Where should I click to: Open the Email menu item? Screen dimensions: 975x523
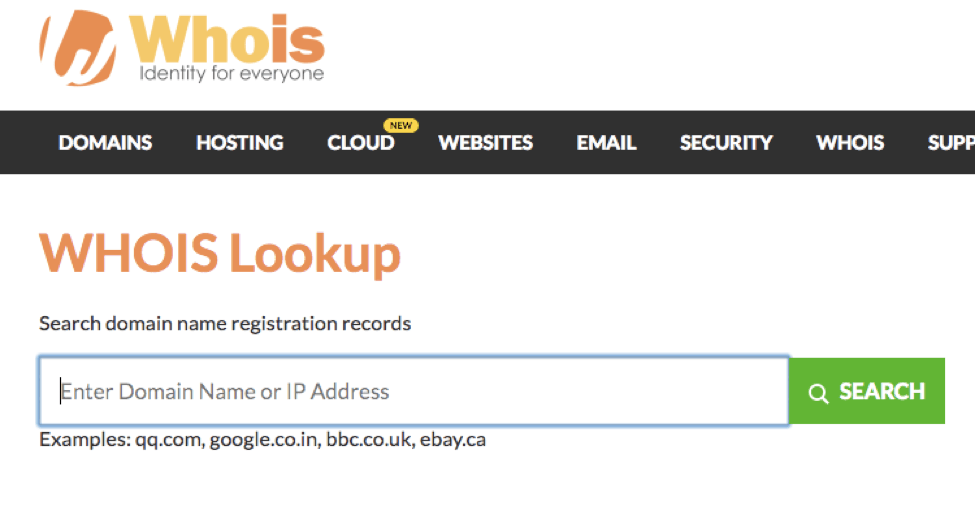[x=606, y=143]
